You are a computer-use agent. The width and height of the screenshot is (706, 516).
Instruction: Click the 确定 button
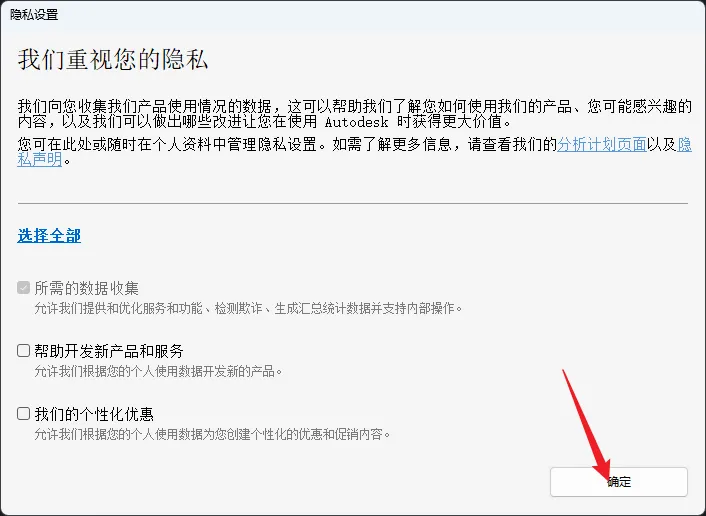[x=619, y=482]
